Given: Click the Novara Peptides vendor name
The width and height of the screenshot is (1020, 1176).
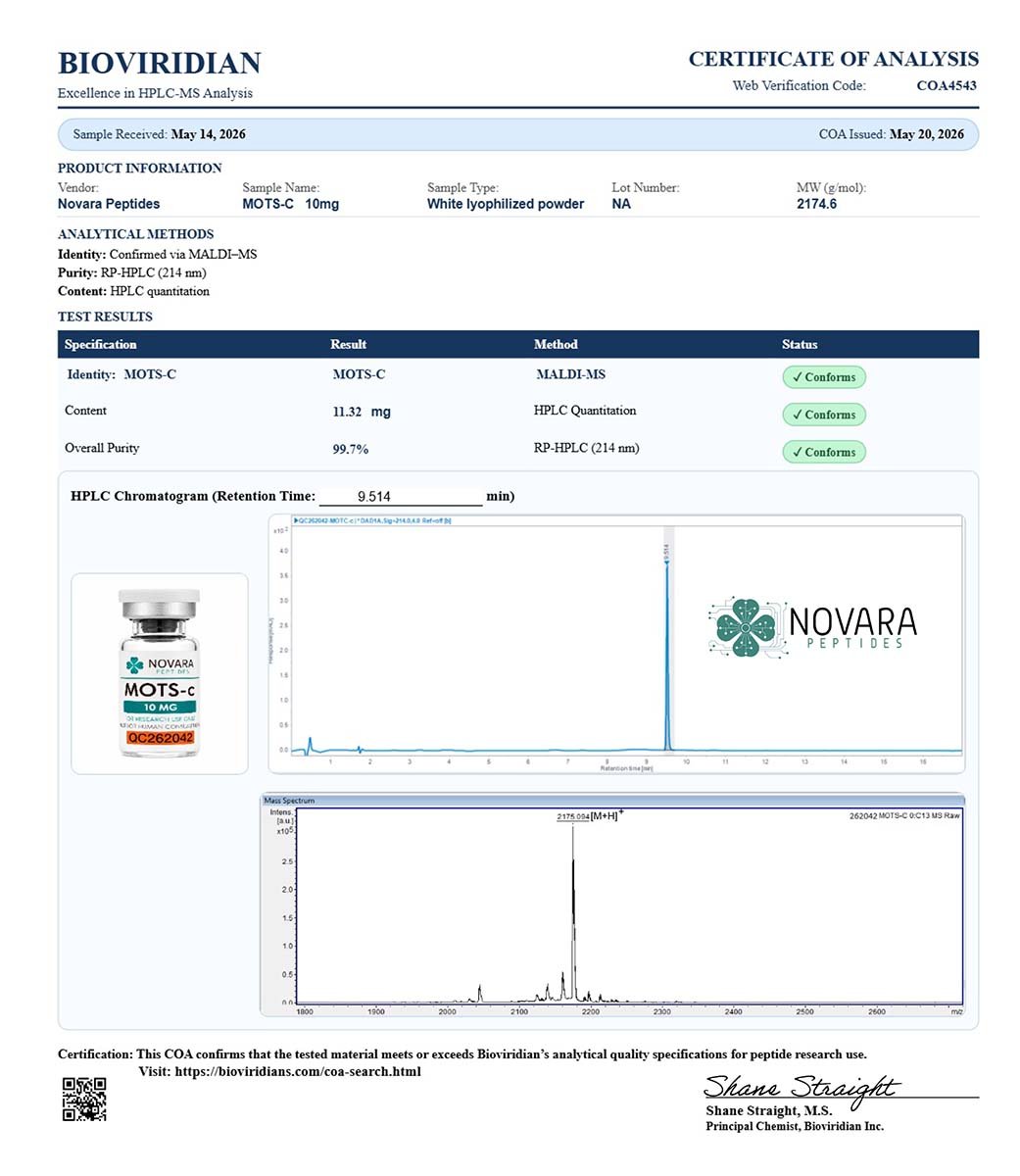Looking at the screenshot, I should 109,204.
